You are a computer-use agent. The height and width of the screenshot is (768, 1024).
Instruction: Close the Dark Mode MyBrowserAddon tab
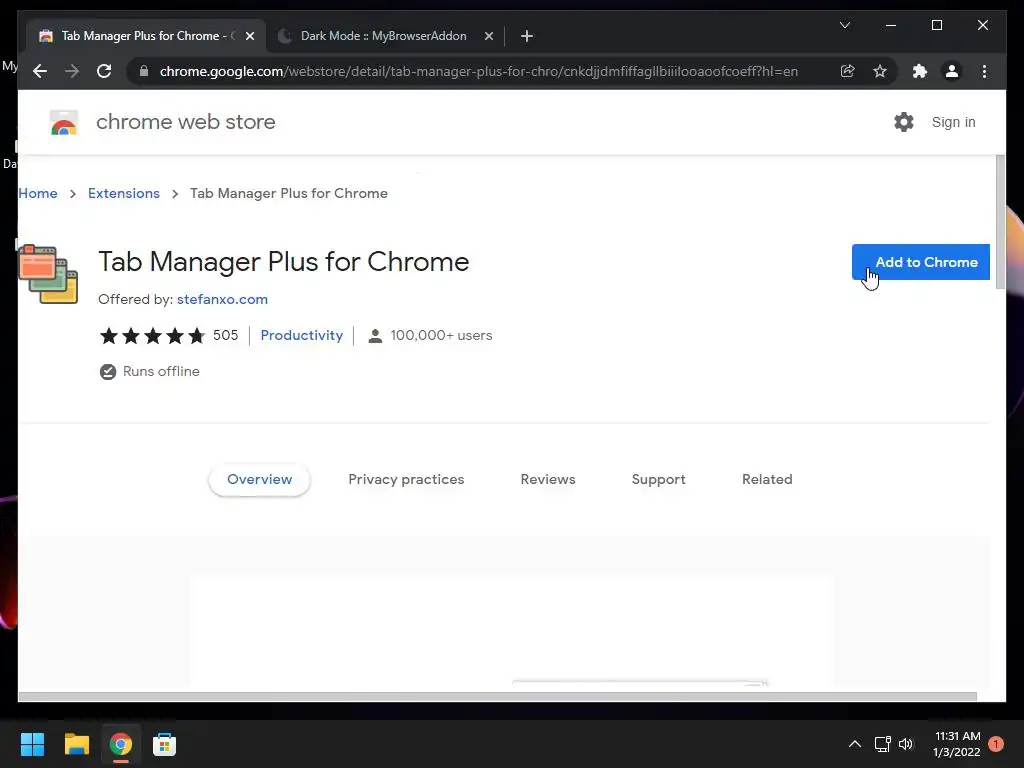[x=488, y=36]
